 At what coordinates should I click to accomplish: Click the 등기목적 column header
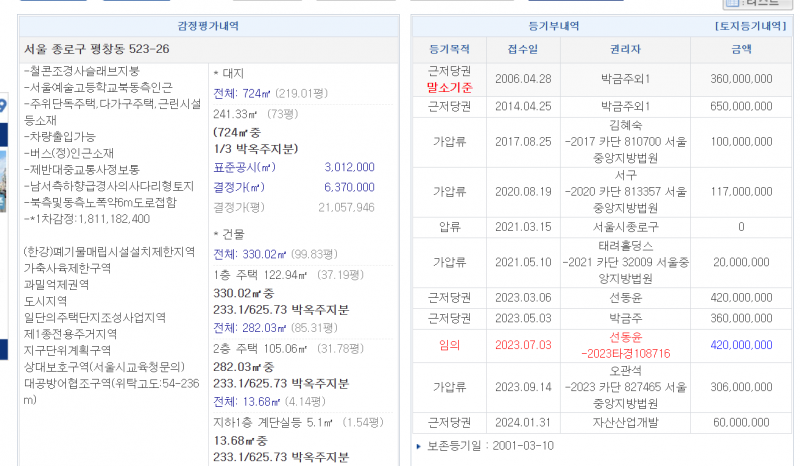tap(449, 48)
